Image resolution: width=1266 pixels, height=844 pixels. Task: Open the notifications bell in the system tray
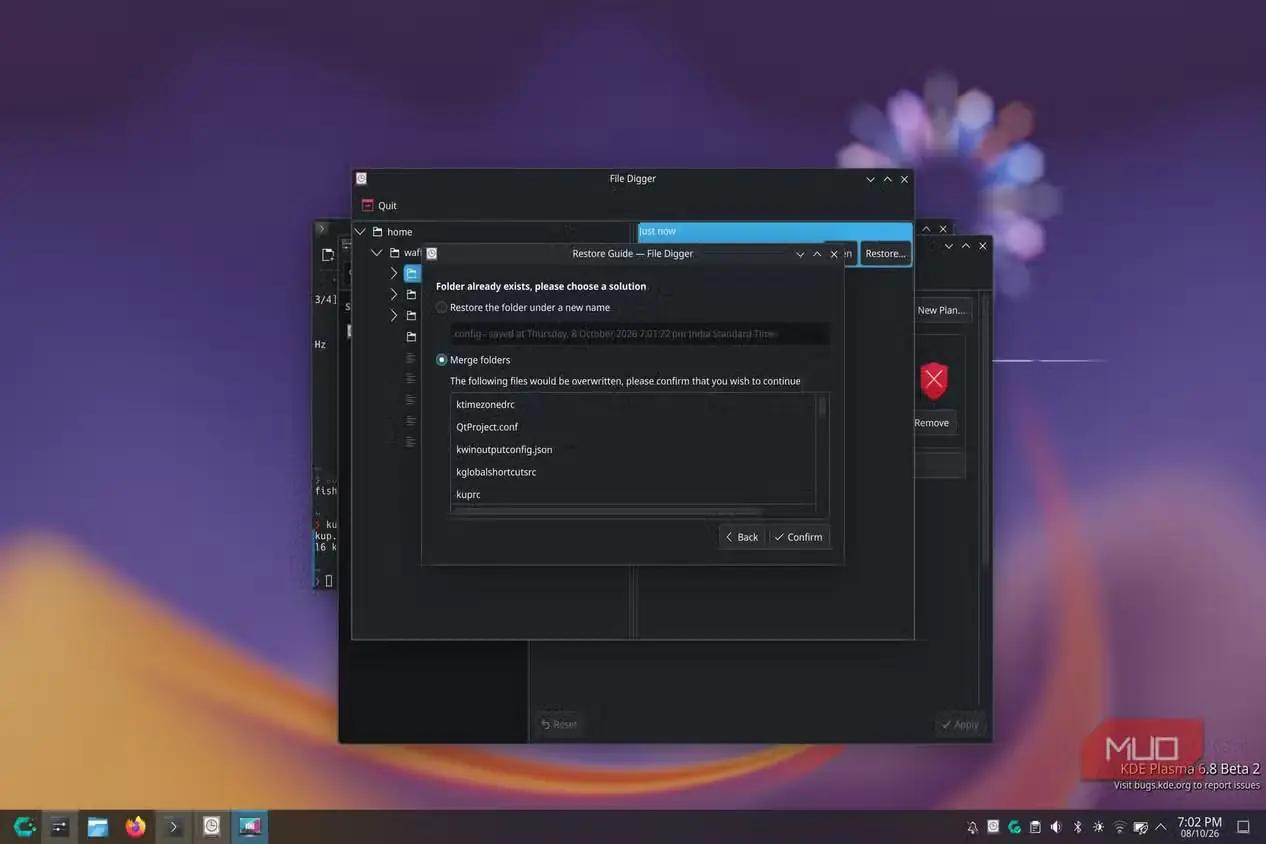click(x=972, y=827)
